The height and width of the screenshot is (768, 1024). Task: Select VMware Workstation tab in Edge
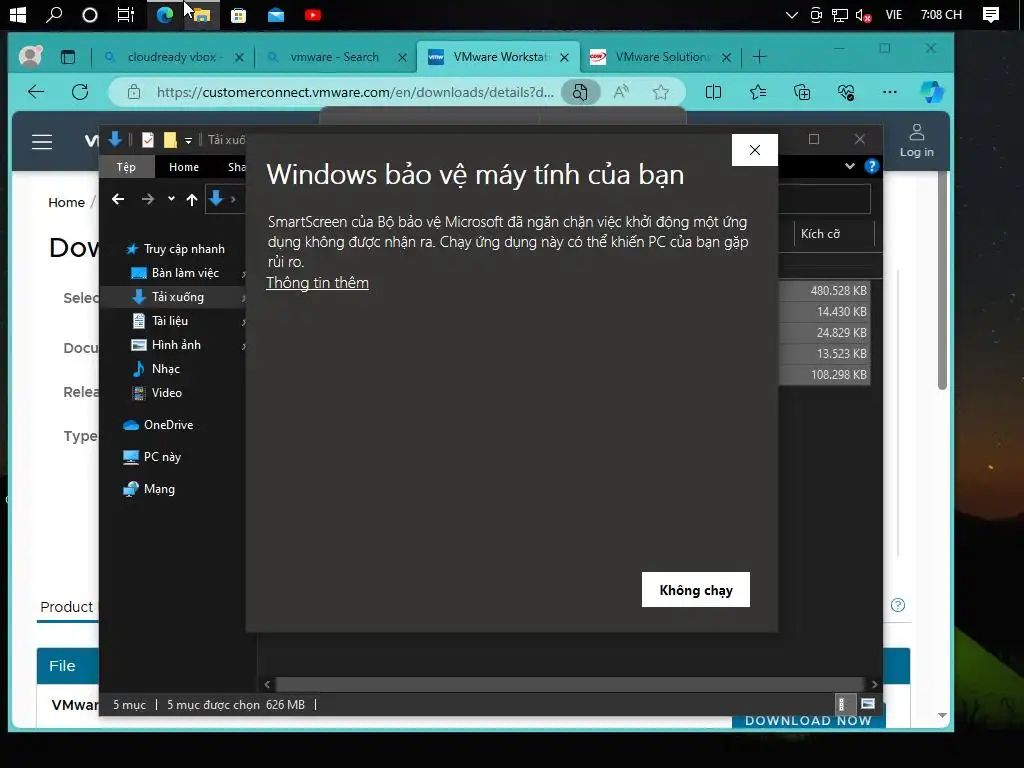coord(500,57)
